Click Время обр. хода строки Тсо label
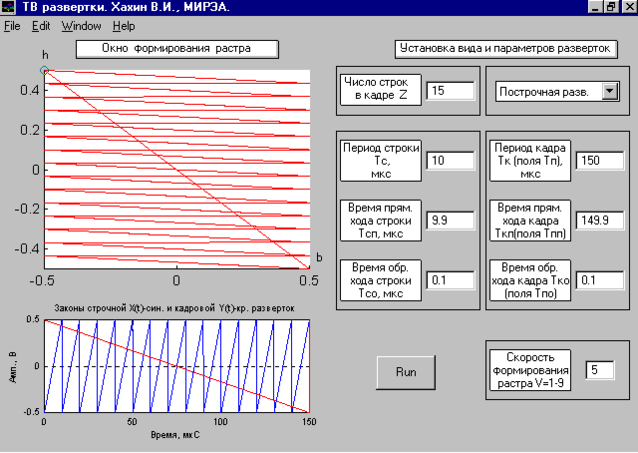This screenshot has height=453, width=638. point(380,280)
